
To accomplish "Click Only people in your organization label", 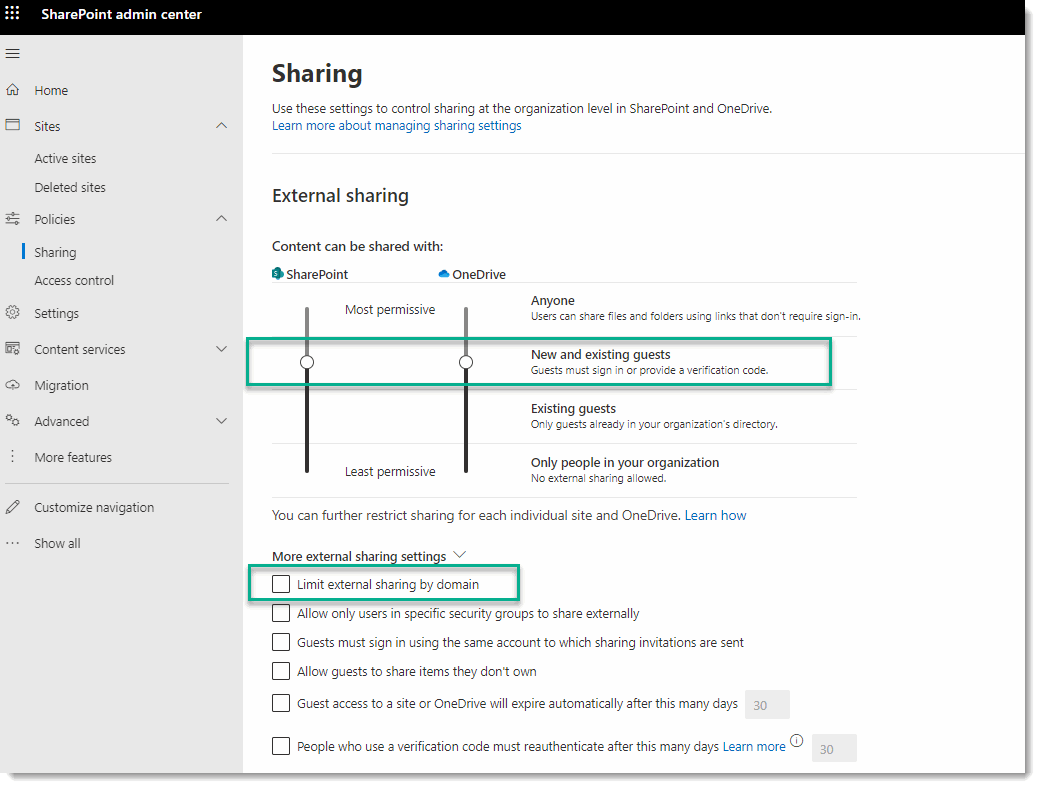I will coord(625,462).
